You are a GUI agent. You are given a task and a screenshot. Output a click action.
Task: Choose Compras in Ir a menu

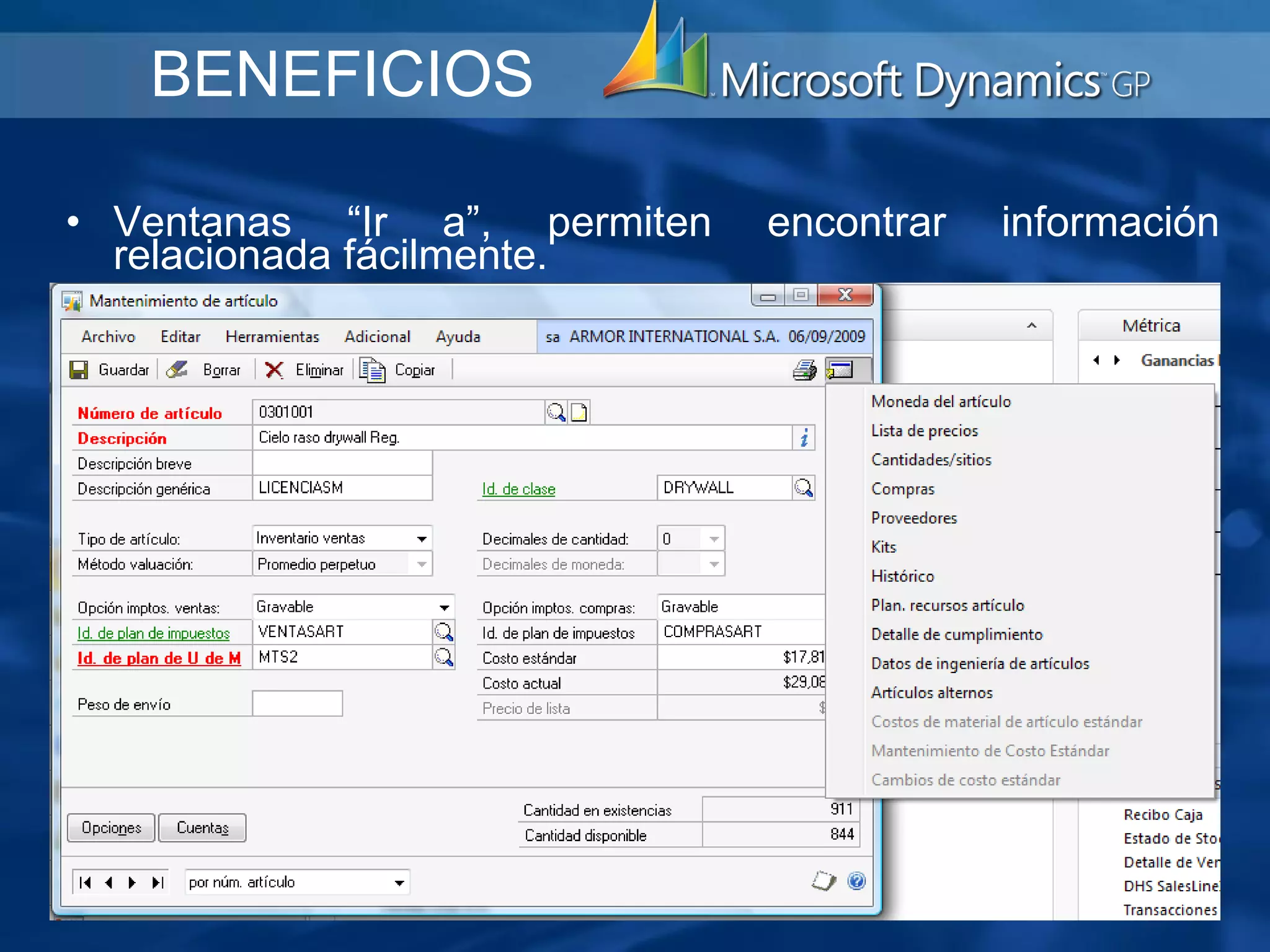902,489
